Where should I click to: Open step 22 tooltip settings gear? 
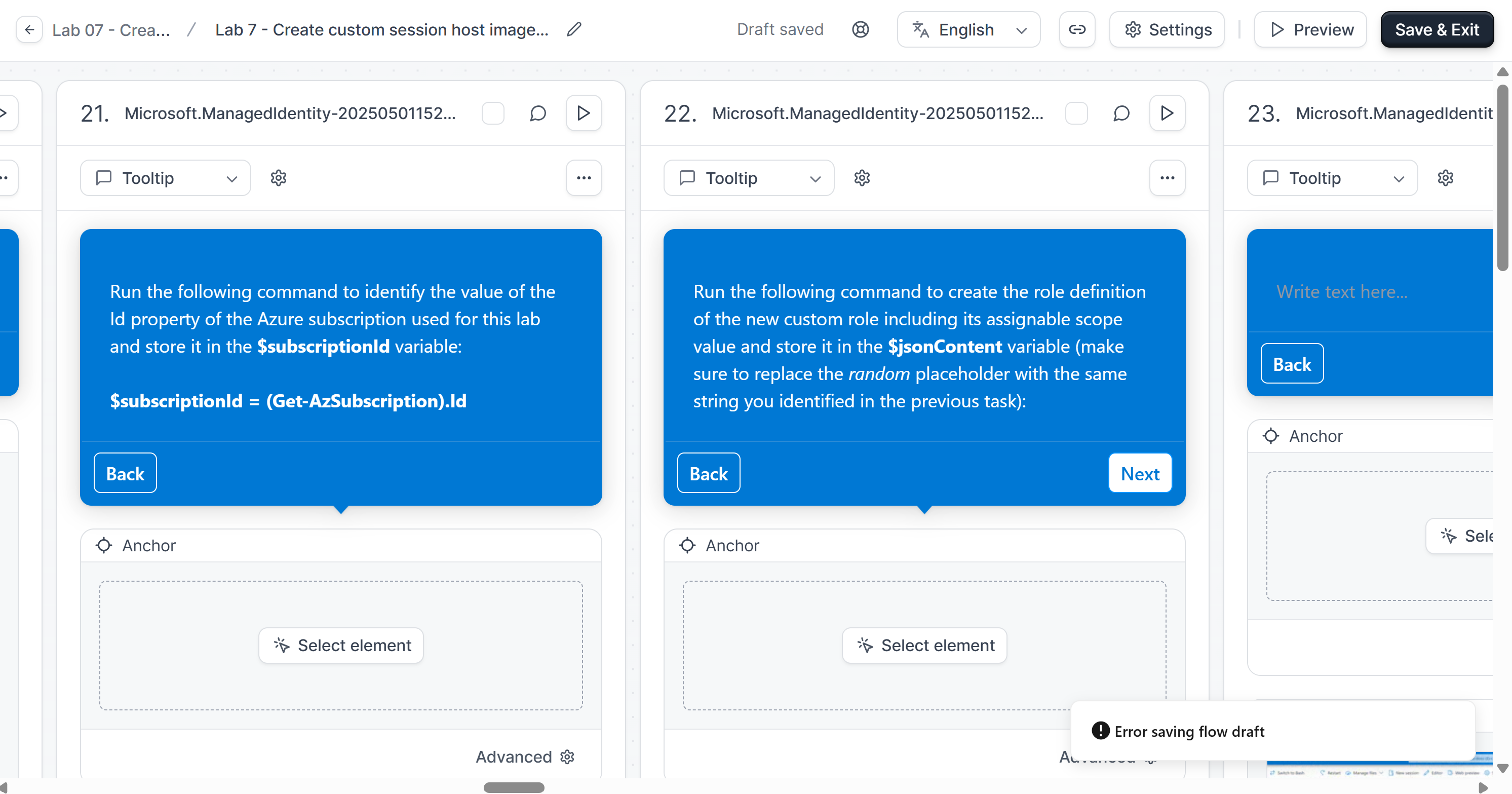click(862, 178)
